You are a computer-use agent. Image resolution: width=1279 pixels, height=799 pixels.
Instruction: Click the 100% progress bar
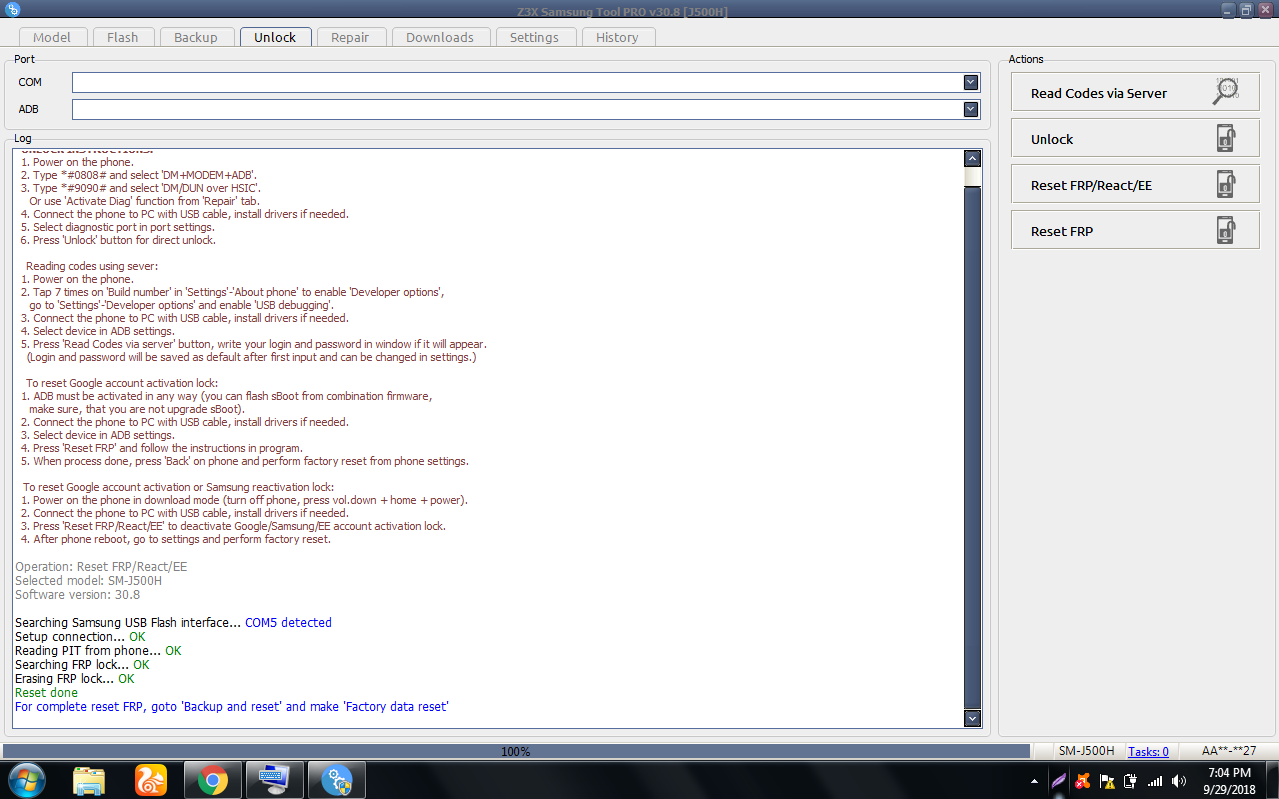tap(516, 751)
